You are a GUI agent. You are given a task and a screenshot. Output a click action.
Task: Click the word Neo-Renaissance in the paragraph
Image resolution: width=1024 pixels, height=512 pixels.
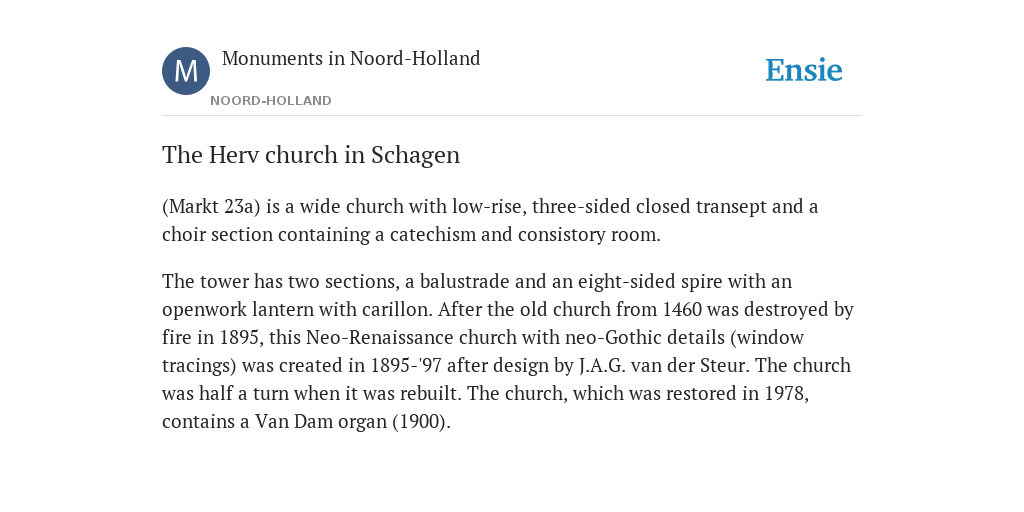click(379, 337)
